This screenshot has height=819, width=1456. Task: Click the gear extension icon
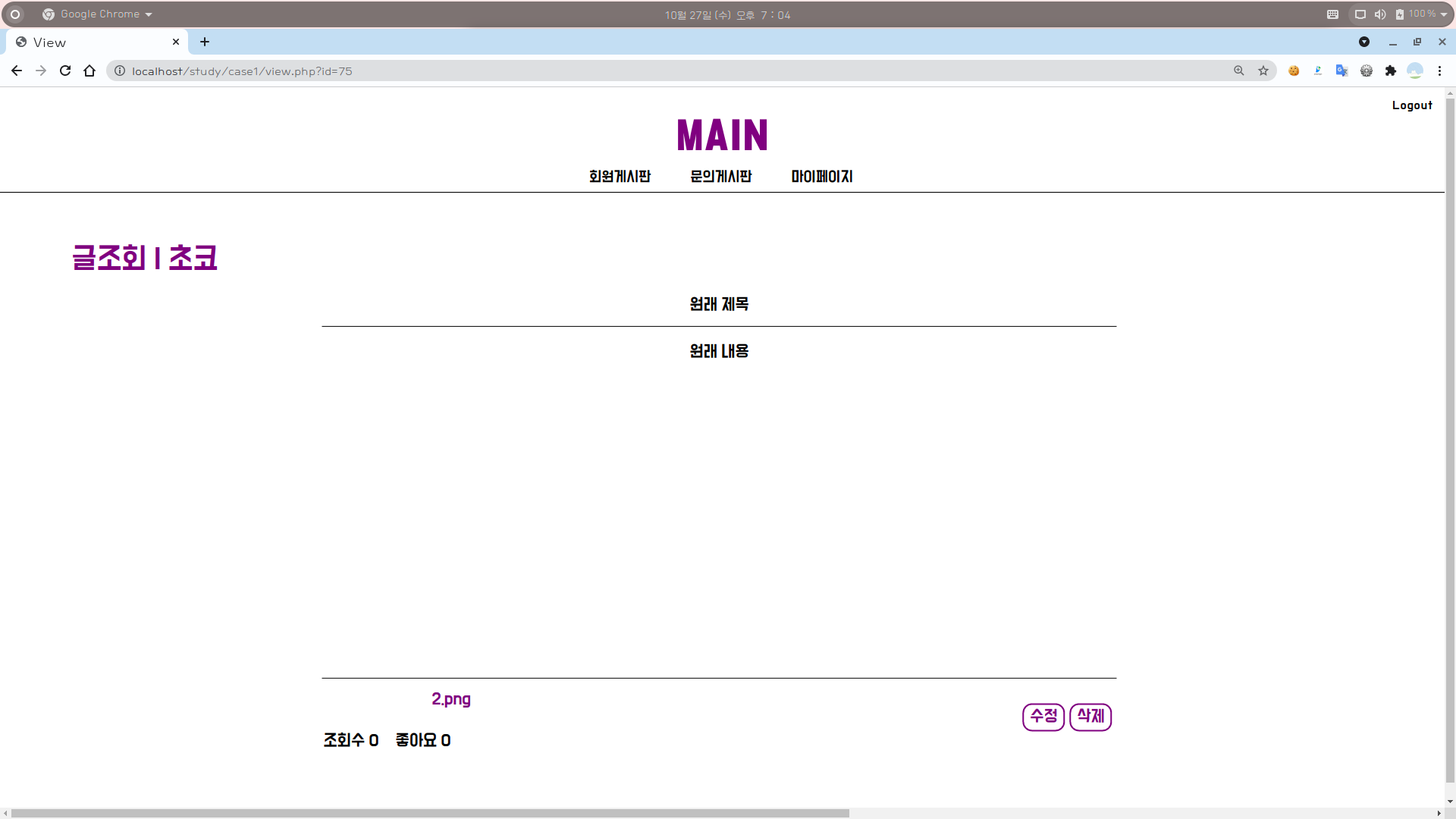click(1366, 71)
